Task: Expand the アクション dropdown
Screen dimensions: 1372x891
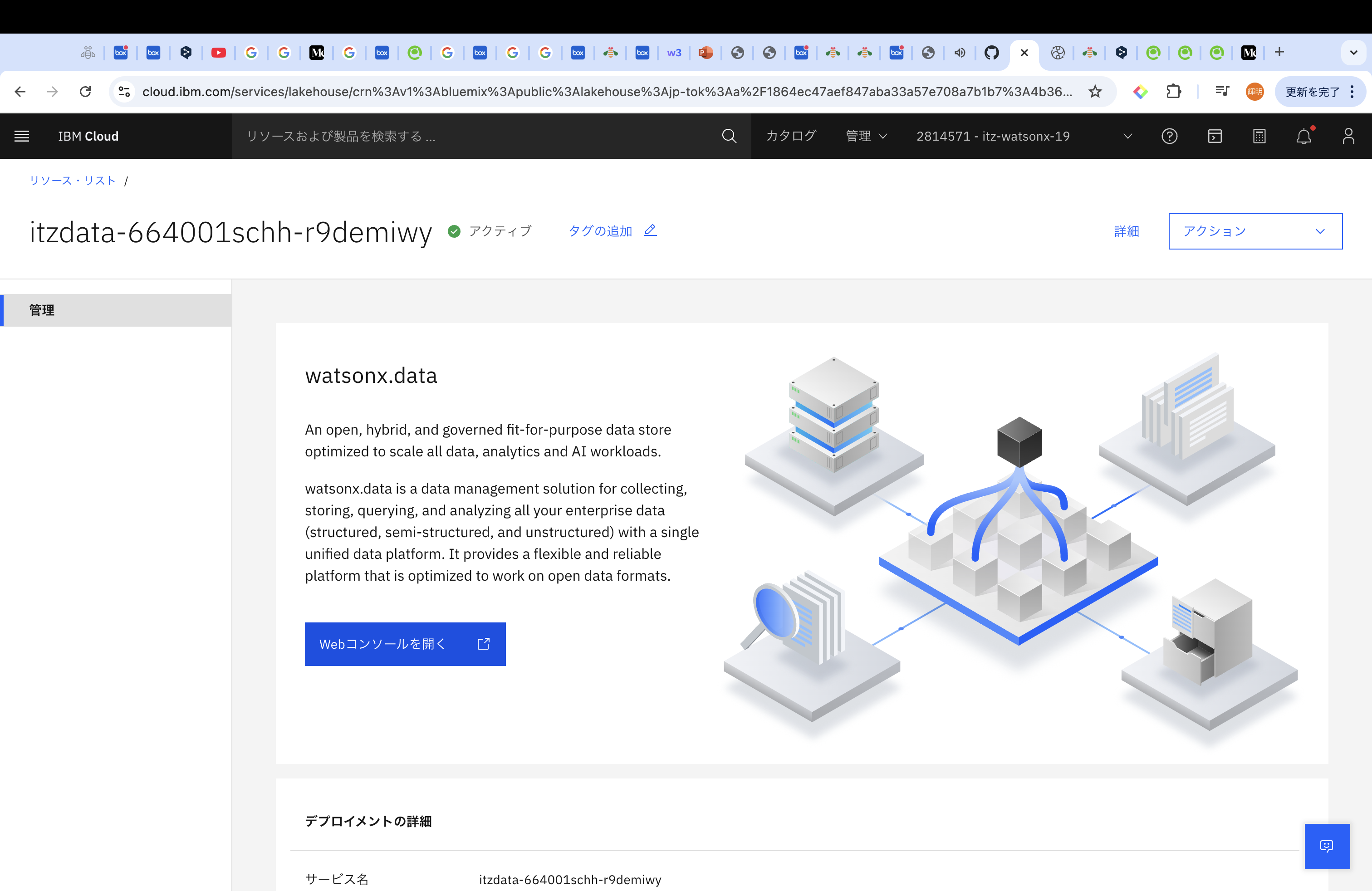Action: pos(1255,231)
